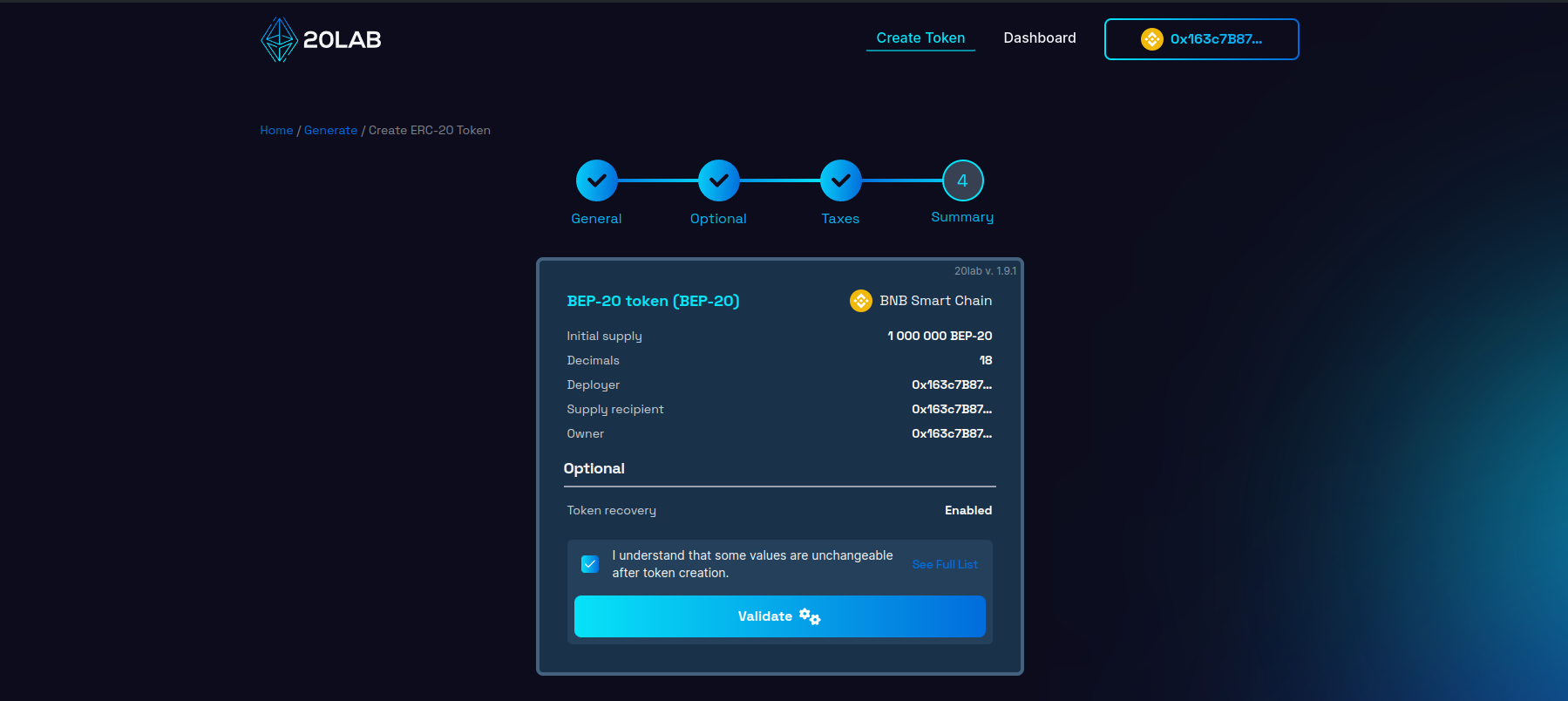Open the See Full List link
The width and height of the screenshot is (1568, 701).
945,564
